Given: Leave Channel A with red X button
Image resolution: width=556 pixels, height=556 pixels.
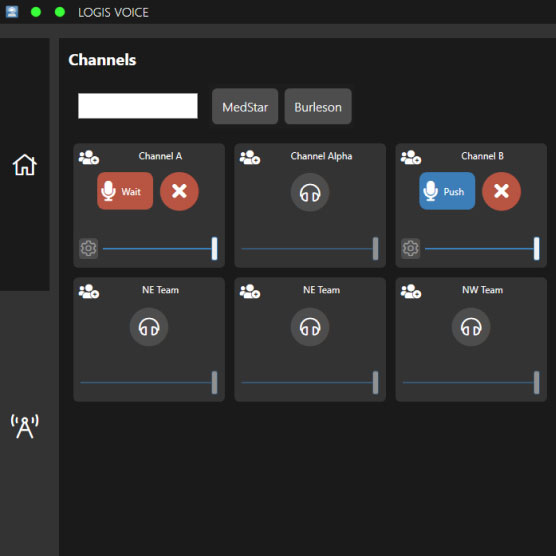Looking at the screenshot, I should (x=179, y=191).
